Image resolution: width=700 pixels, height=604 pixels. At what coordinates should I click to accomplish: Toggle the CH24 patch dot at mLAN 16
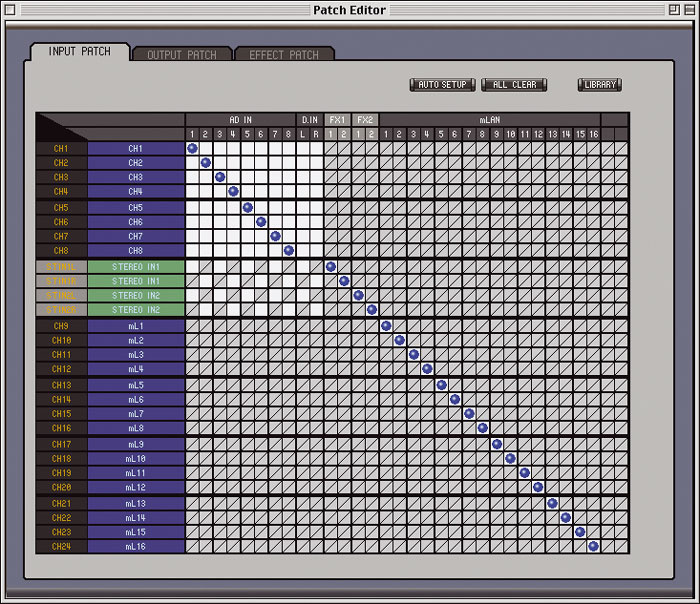coord(593,546)
